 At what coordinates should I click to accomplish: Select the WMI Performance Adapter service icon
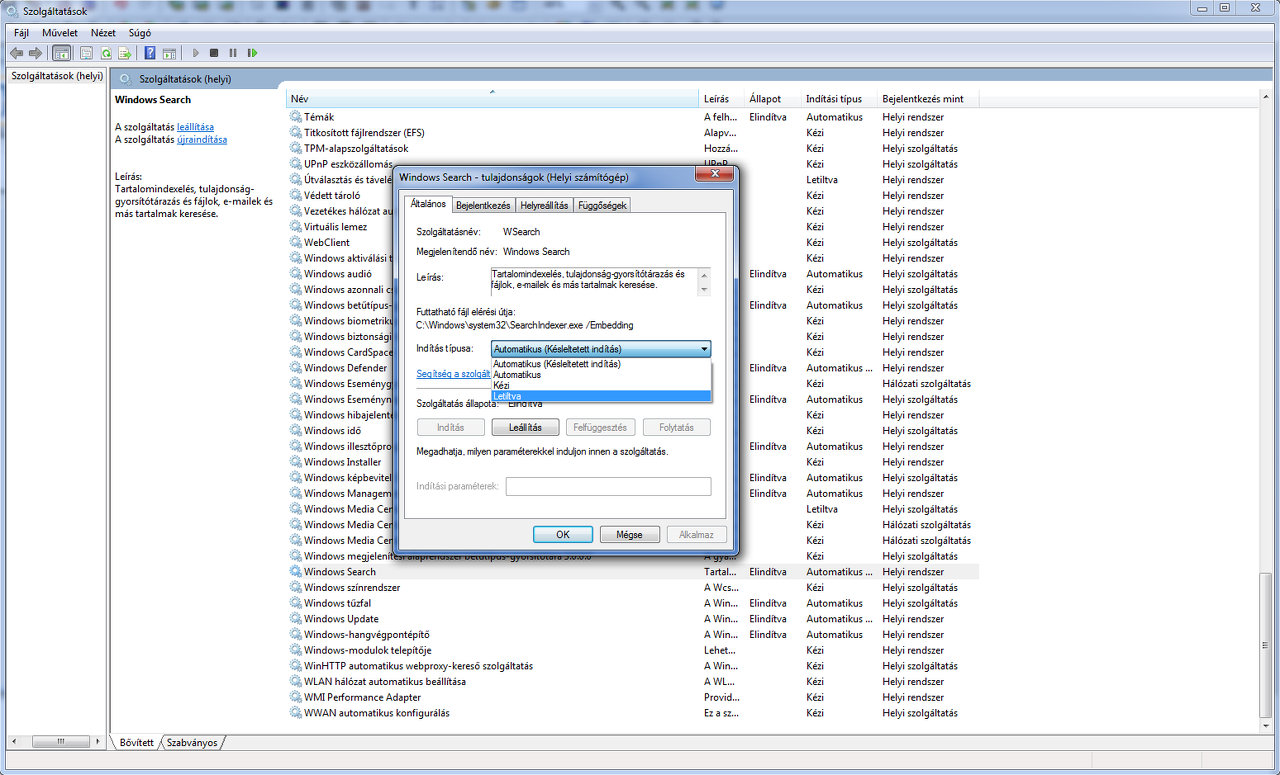point(296,697)
